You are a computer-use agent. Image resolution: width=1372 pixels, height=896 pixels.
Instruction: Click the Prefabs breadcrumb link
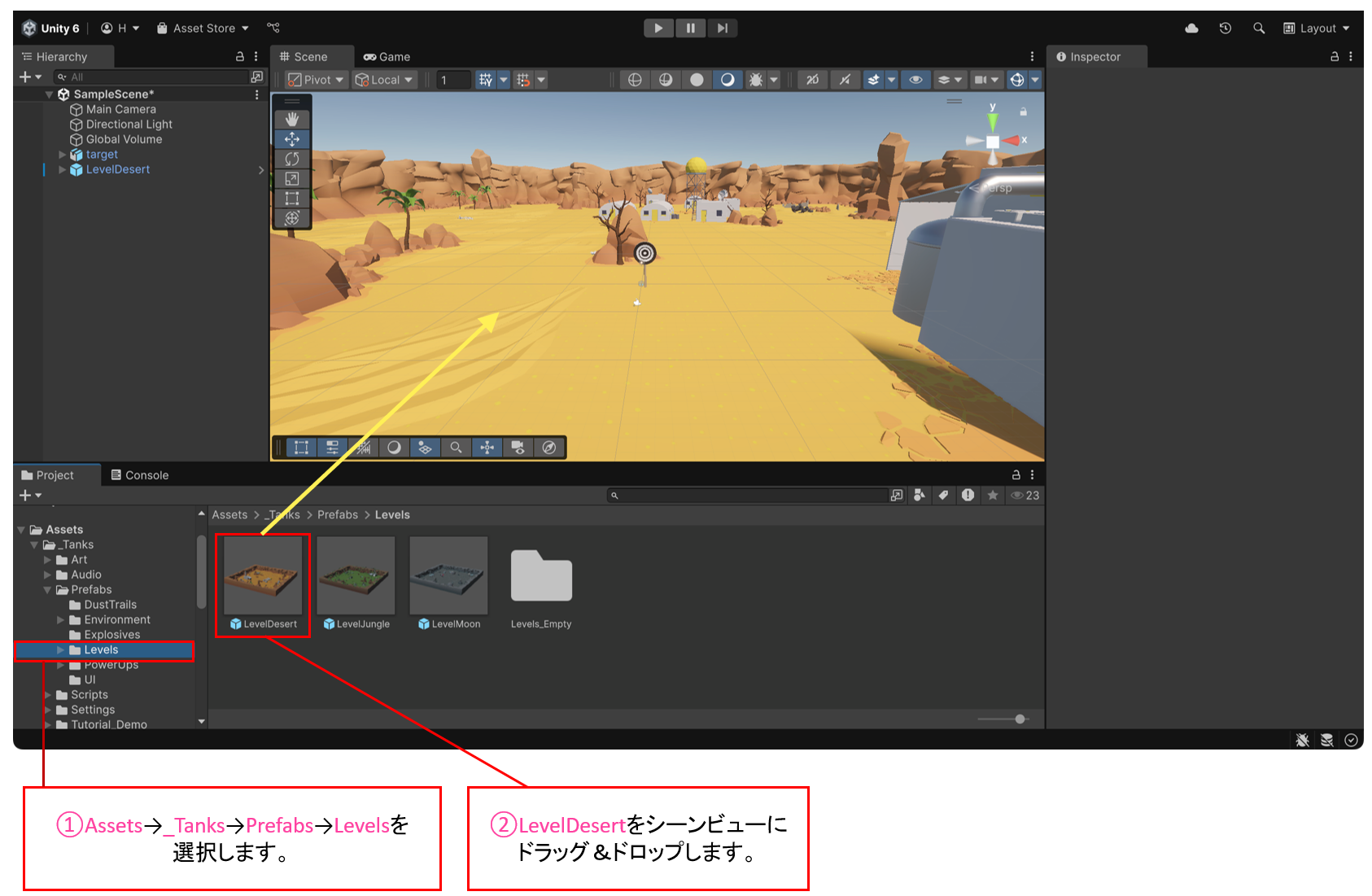tap(337, 514)
